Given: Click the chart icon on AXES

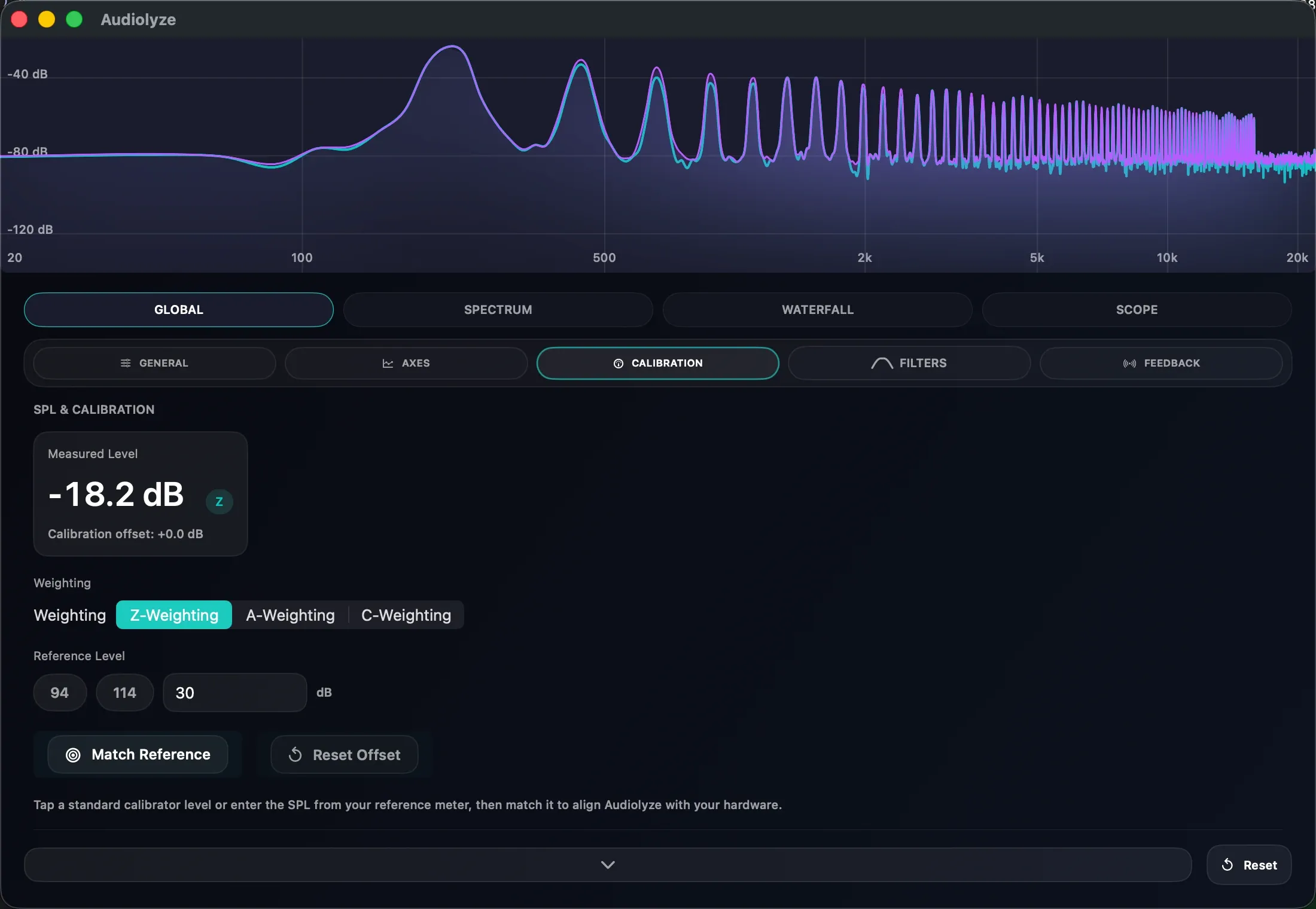Looking at the screenshot, I should click(x=388, y=363).
